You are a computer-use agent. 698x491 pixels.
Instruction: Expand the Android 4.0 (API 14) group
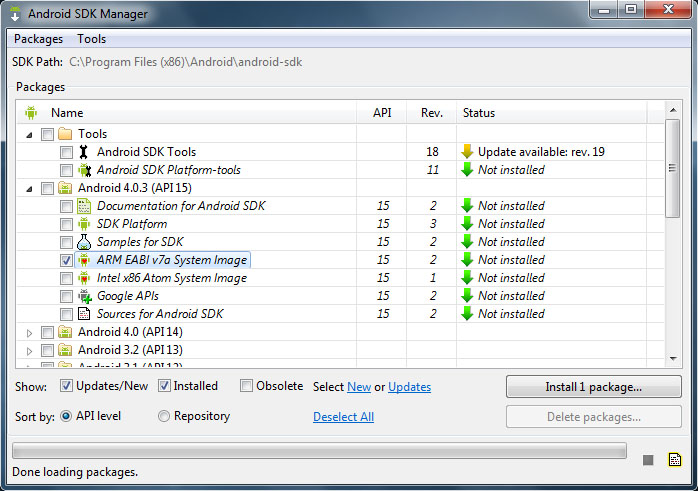pos(29,333)
